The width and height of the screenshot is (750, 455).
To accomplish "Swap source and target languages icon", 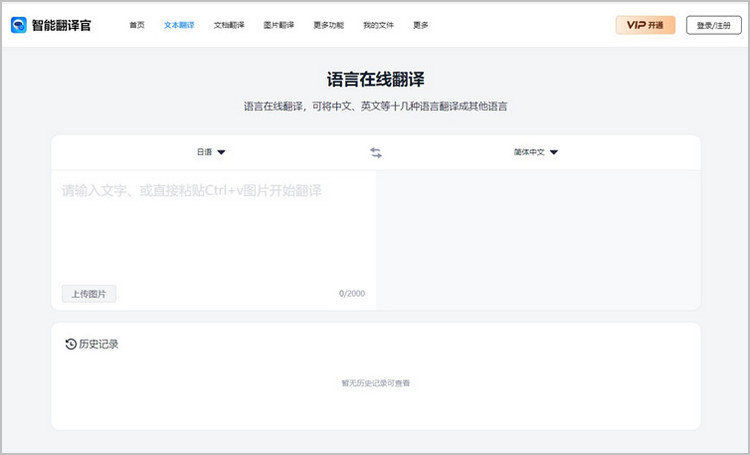I will coord(376,153).
